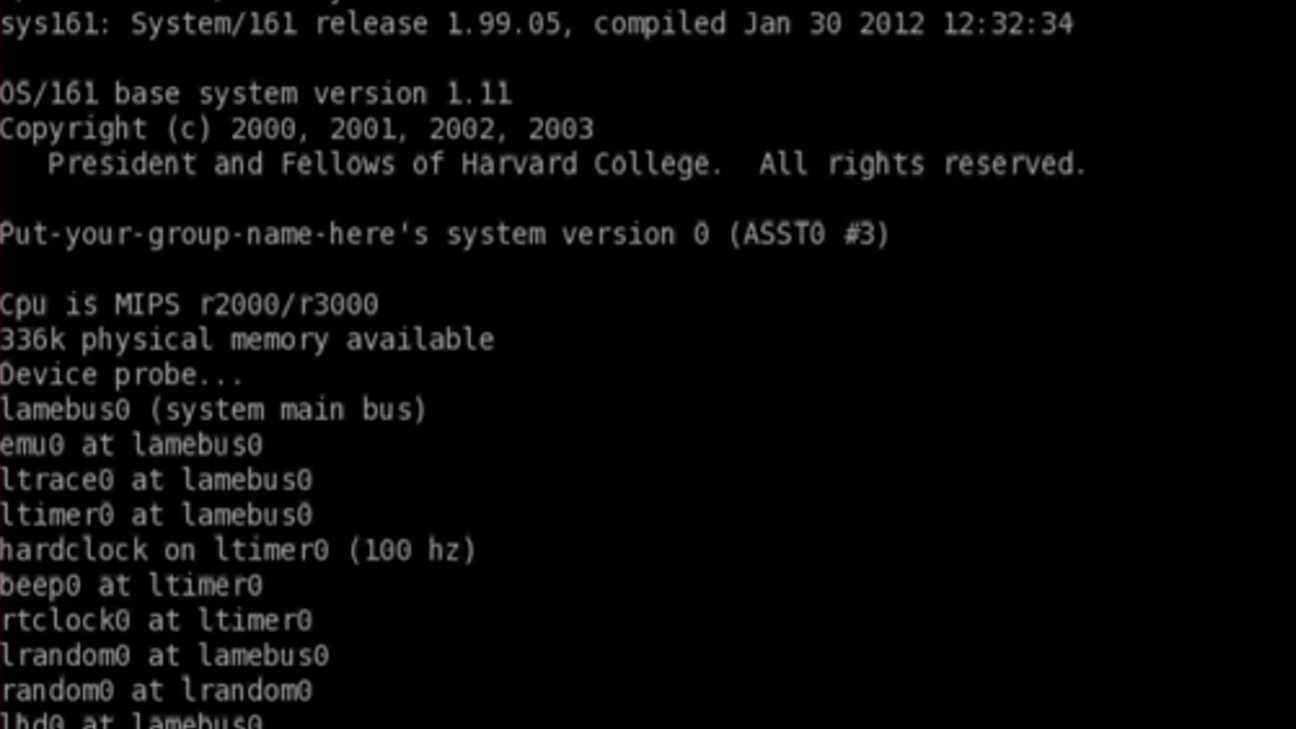Click the Device probe... line
Viewport: 1296px width, 729px height.
pyautogui.click(x=121, y=375)
